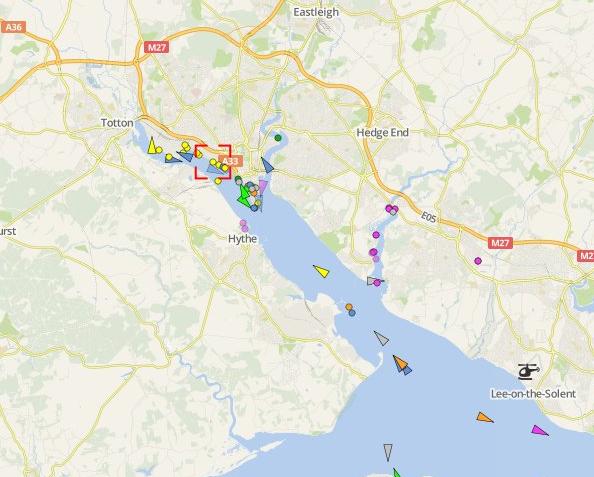Click the A36 road badge
This screenshot has width=594, height=477.
14,27
